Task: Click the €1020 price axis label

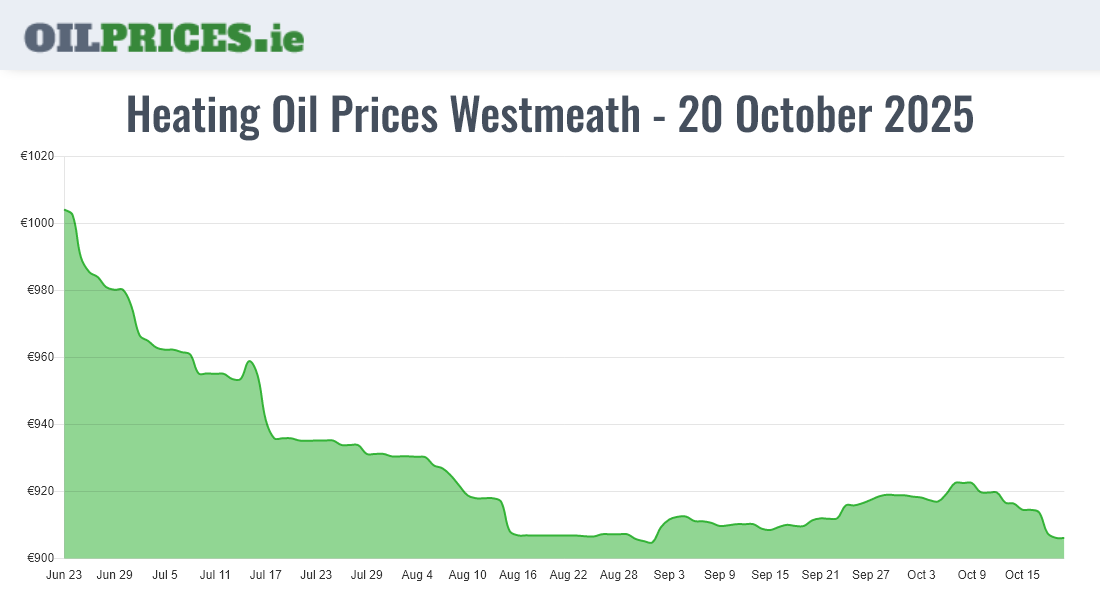Action: tap(37, 156)
